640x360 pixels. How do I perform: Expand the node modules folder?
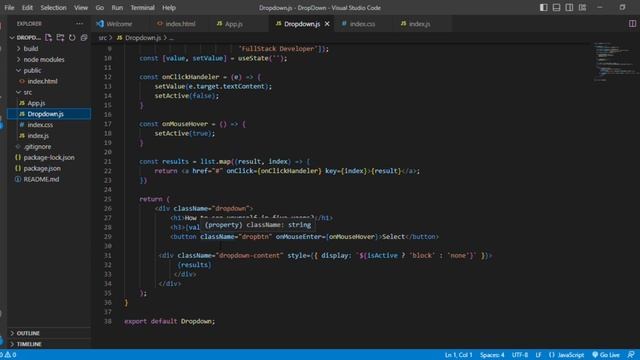click(x=44, y=60)
